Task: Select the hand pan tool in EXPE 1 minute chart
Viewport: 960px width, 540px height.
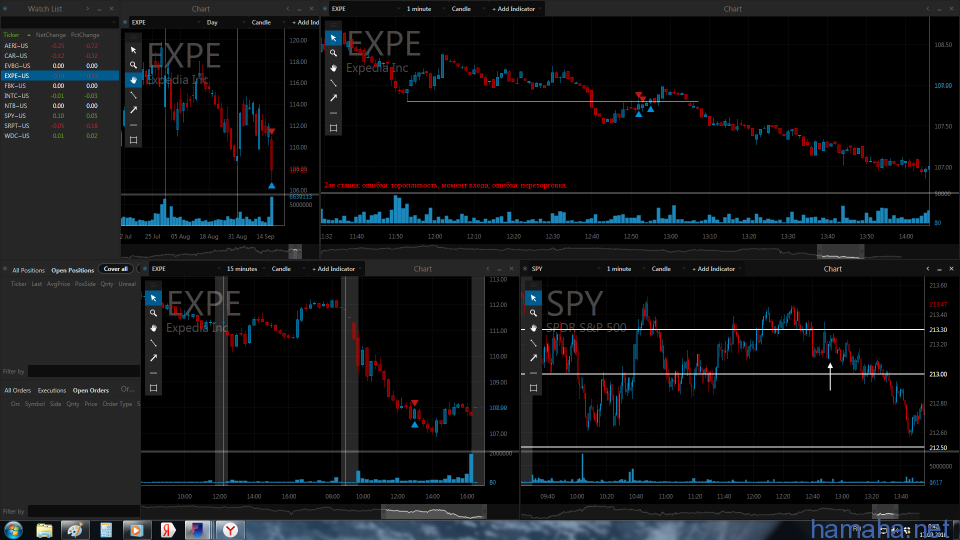Action: pyautogui.click(x=333, y=68)
